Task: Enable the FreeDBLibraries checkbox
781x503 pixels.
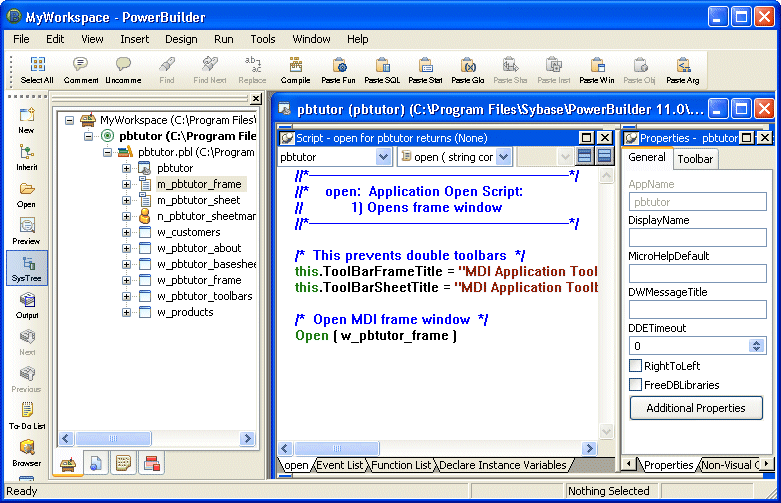Action: pos(635,384)
